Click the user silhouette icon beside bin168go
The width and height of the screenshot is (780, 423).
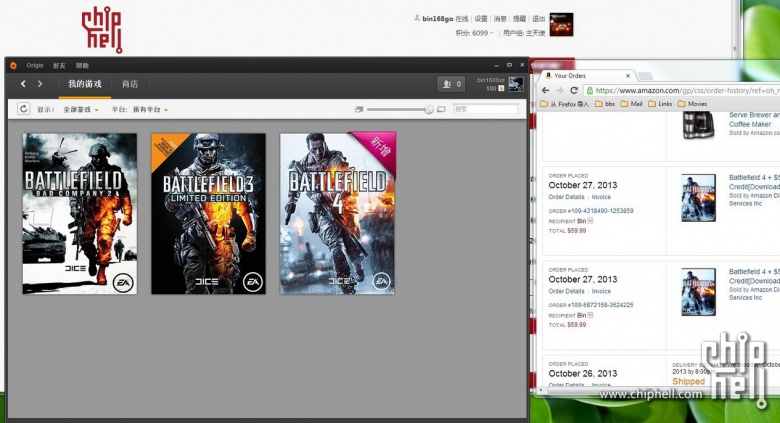pyautogui.click(x=417, y=18)
